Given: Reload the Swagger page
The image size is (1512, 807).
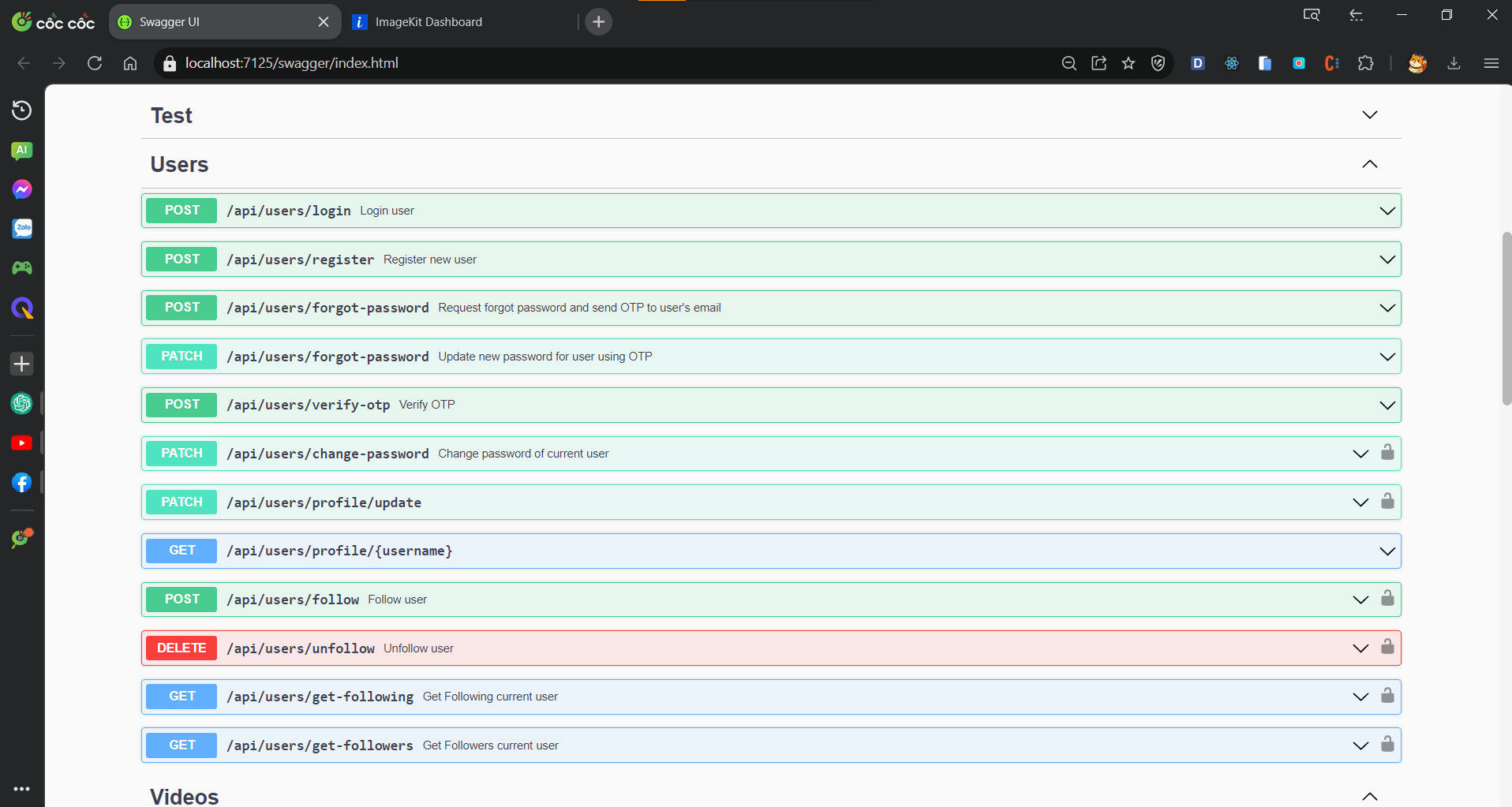Looking at the screenshot, I should click(x=95, y=63).
